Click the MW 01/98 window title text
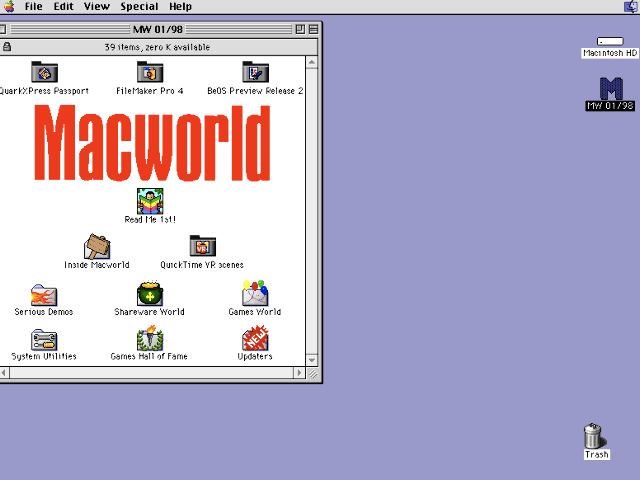The width and height of the screenshot is (640, 480). 158,29
